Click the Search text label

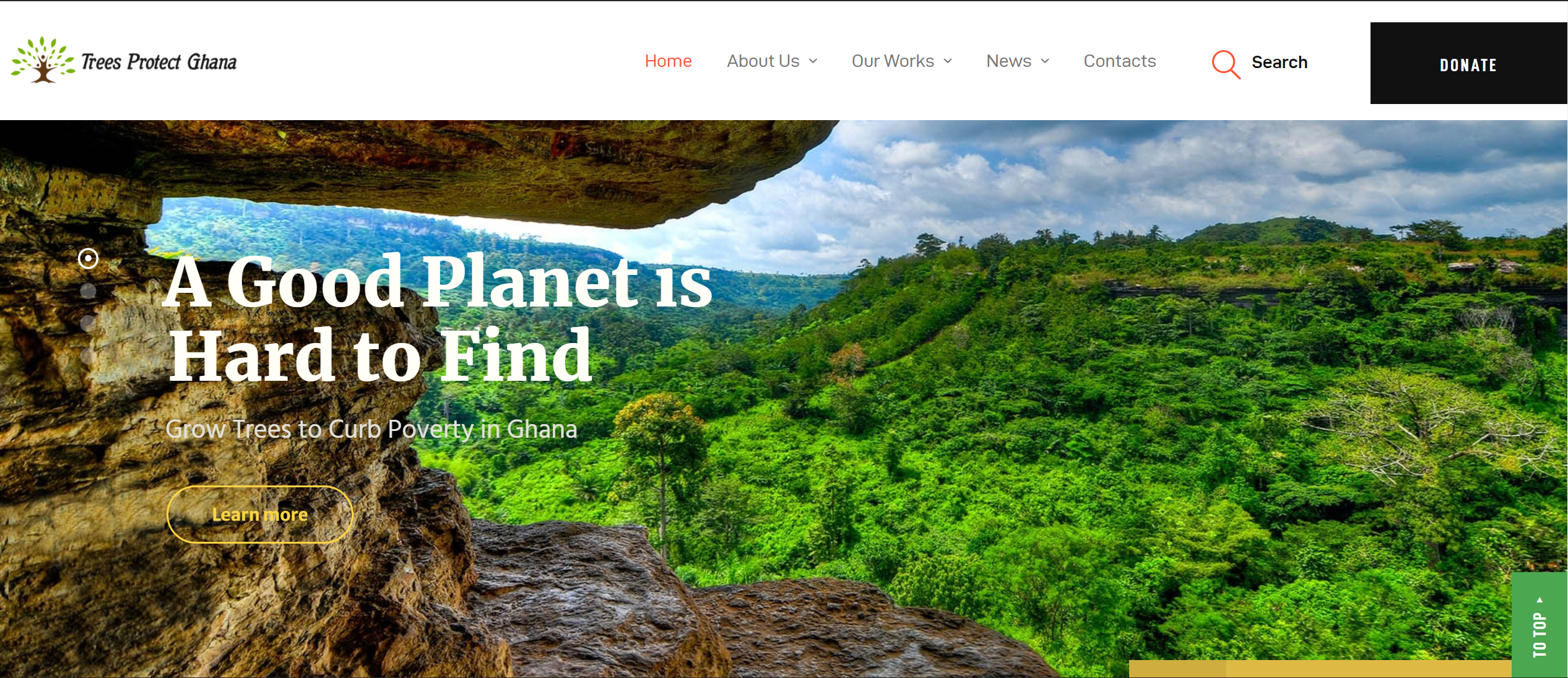(1280, 62)
